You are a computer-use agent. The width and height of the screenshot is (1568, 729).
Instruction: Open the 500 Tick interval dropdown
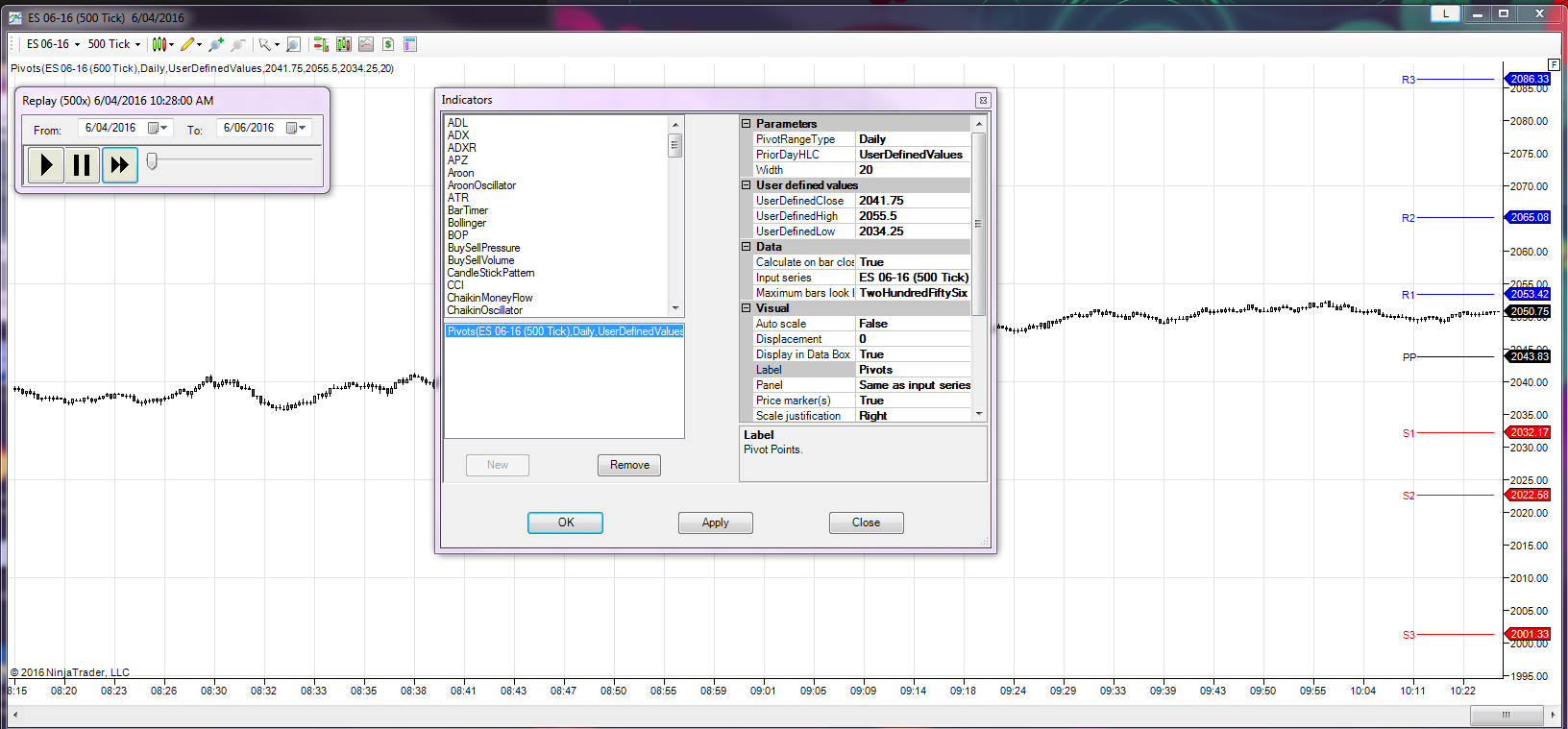(x=114, y=44)
